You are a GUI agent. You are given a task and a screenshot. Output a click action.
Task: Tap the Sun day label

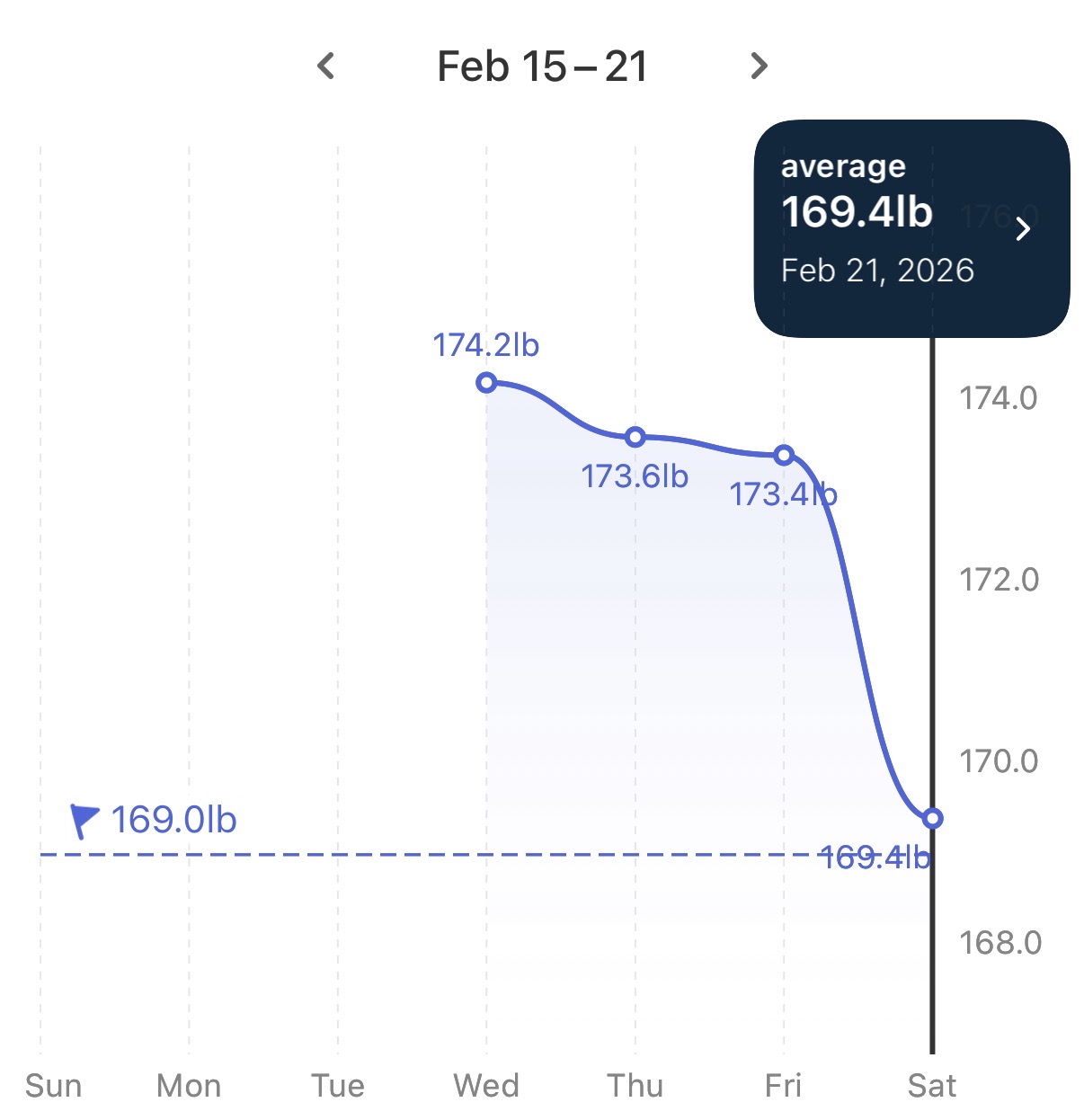click(53, 1086)
